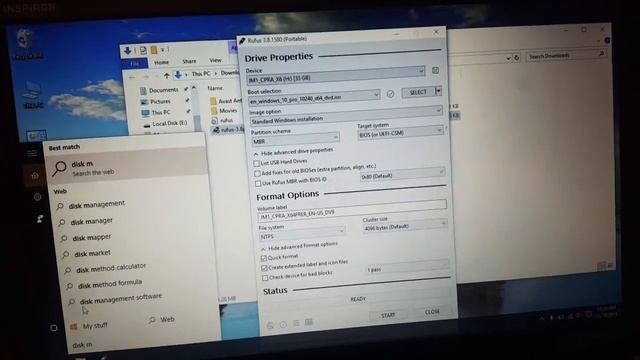Select the Movies folder in Explorer list
Screen dimensions: 640x360
click(x=223, y=111)
